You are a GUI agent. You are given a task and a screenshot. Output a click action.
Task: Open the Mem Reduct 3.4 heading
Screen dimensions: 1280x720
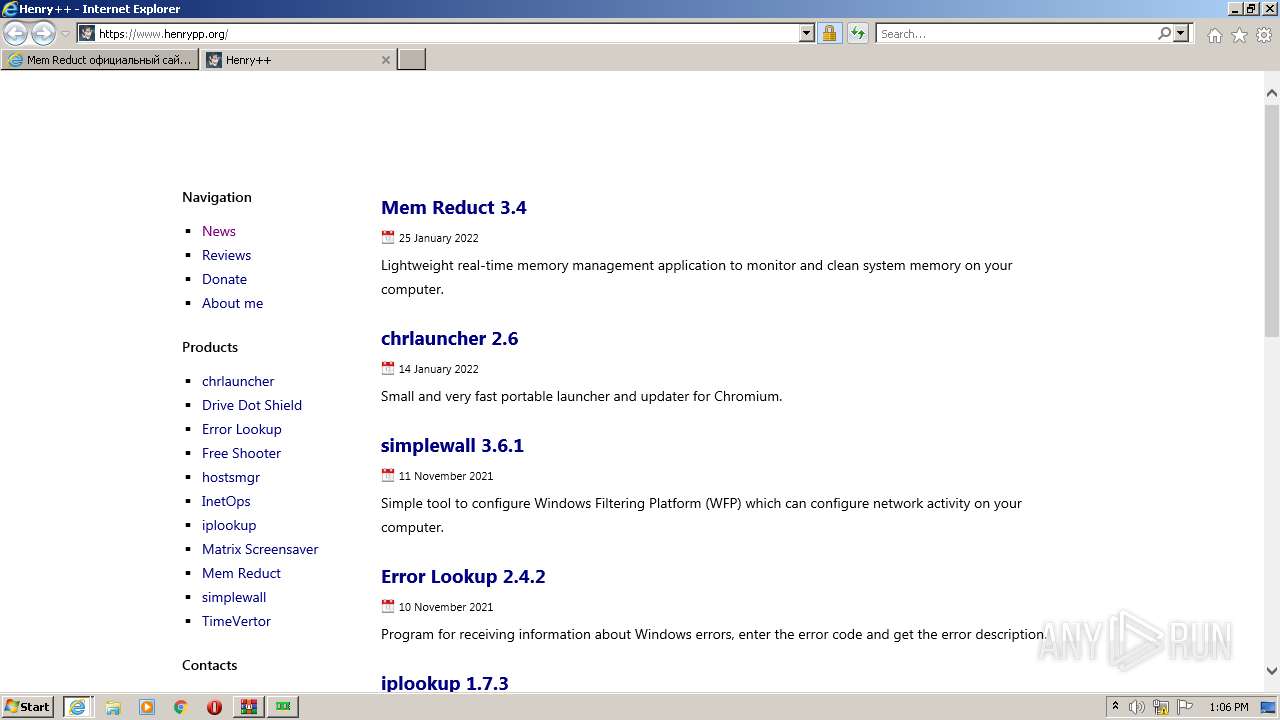click(x=454, y=208)
